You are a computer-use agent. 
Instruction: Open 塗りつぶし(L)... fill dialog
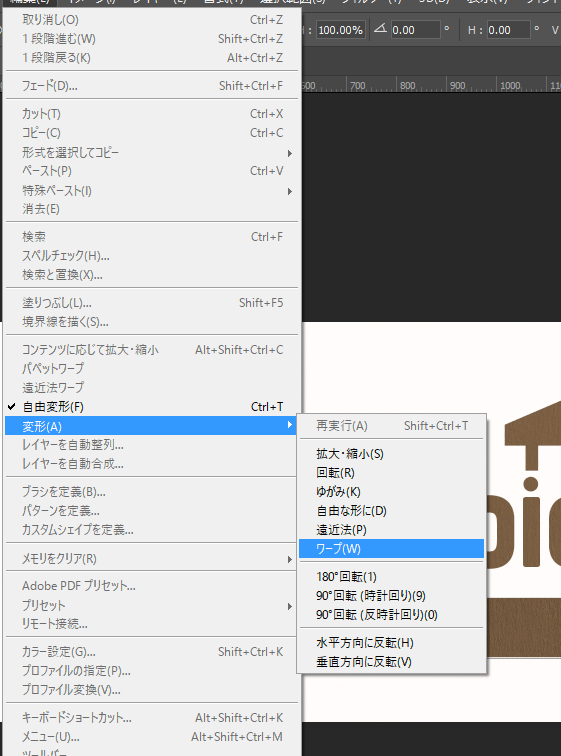click(x=151, y=303)
